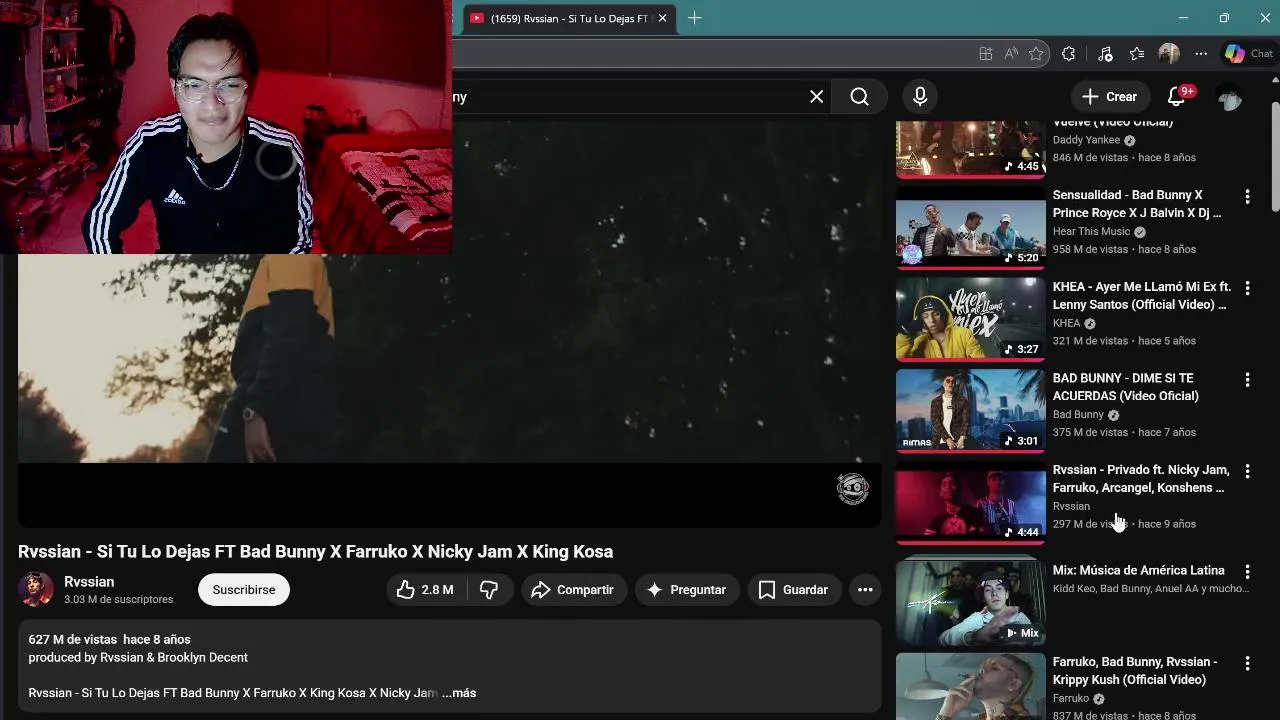1280x720 pixels.
Task: Click '3.03 M de suscriptores' text
Action: pyautogui.click(x=119, y=600)
